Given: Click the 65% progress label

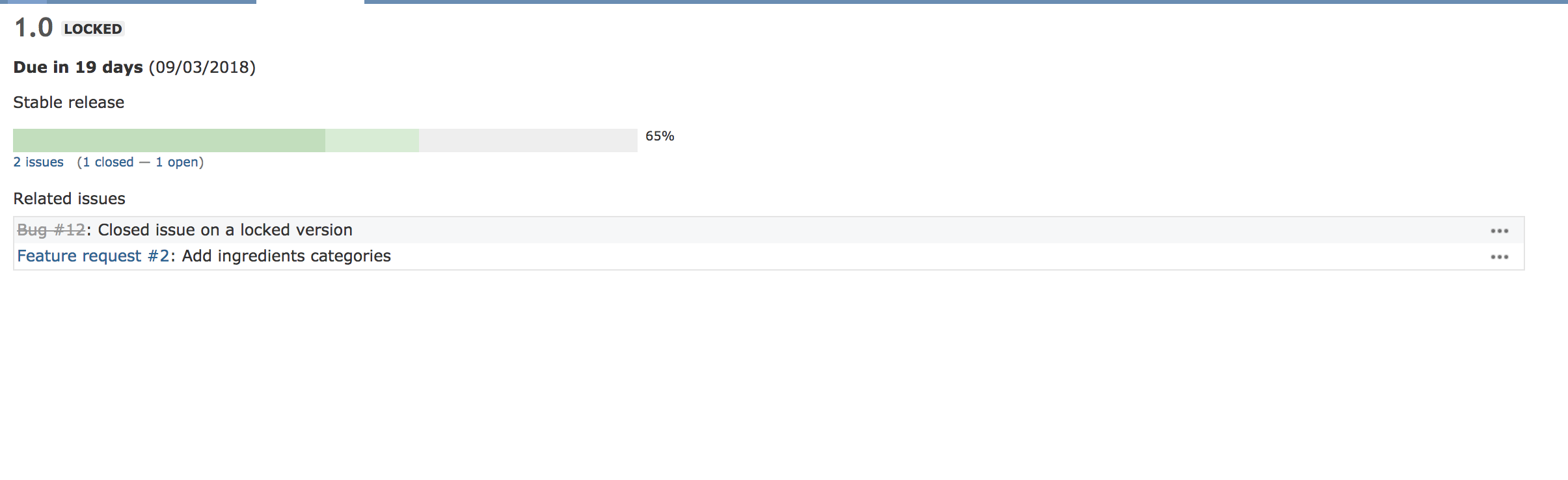Looking at the screenshot, I should pyautogui.click(x=660, y=136).
